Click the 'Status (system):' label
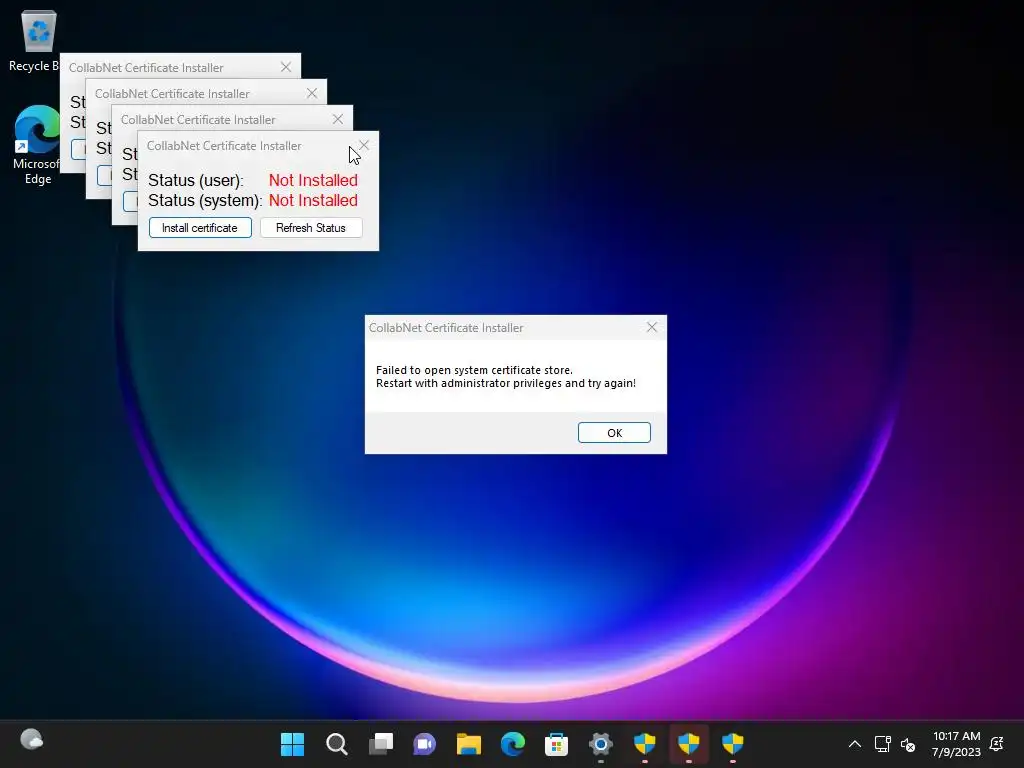The image size is (1024, 768). 205,200
